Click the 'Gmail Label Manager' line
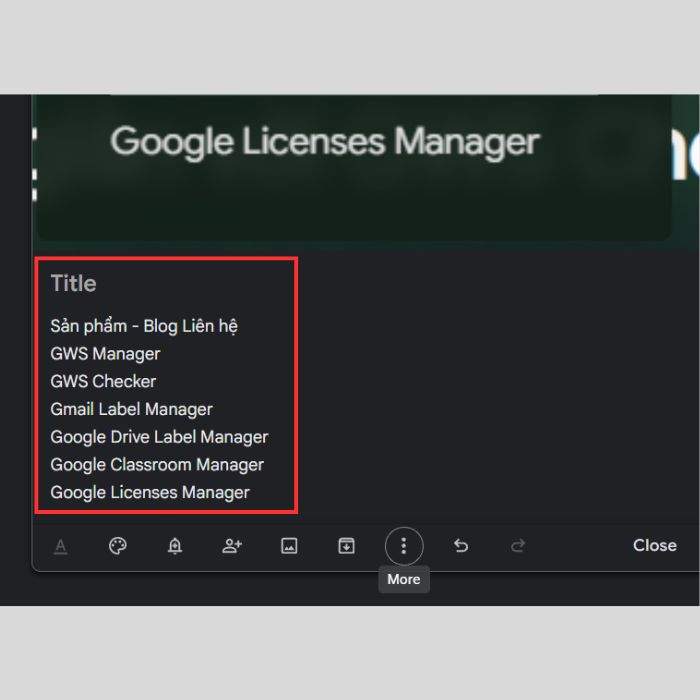This screenshot has width=700, height=700. [132, 409]
